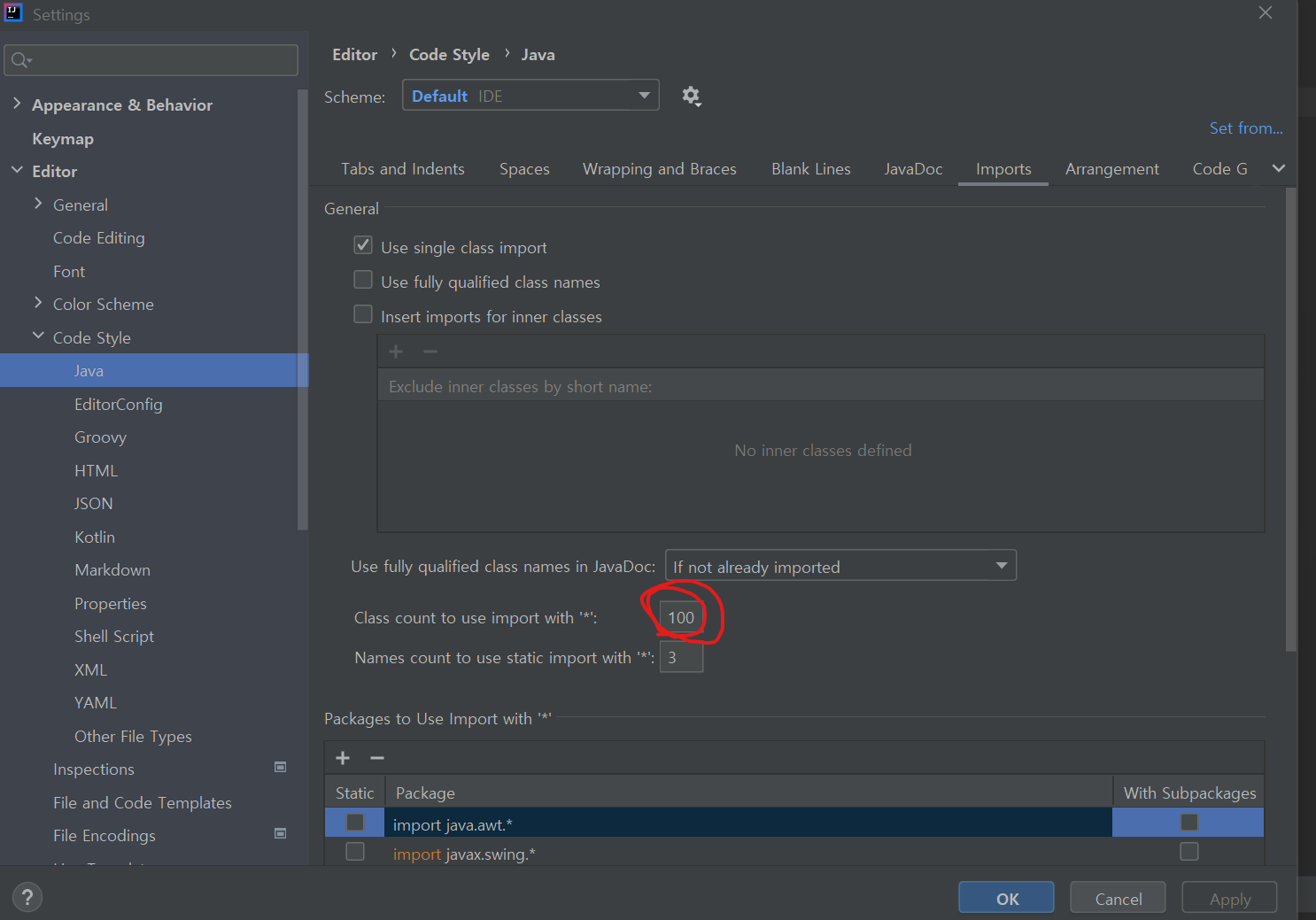Switch to the Tabs and Indents tab
The height and width of the screenshot is (920, 1316).
click(403, 169)
